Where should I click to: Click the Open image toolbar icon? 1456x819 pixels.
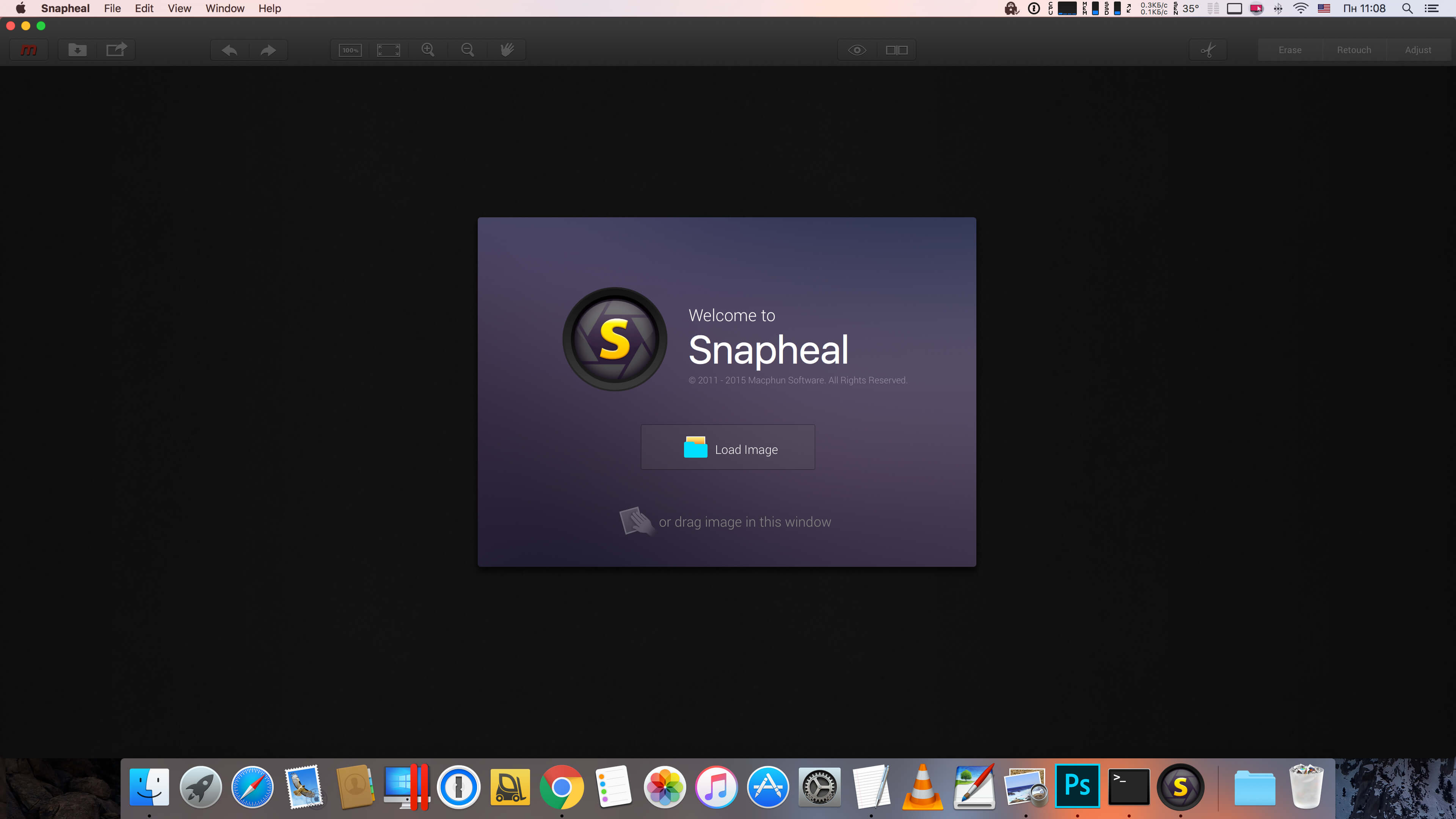click(77, 50)
